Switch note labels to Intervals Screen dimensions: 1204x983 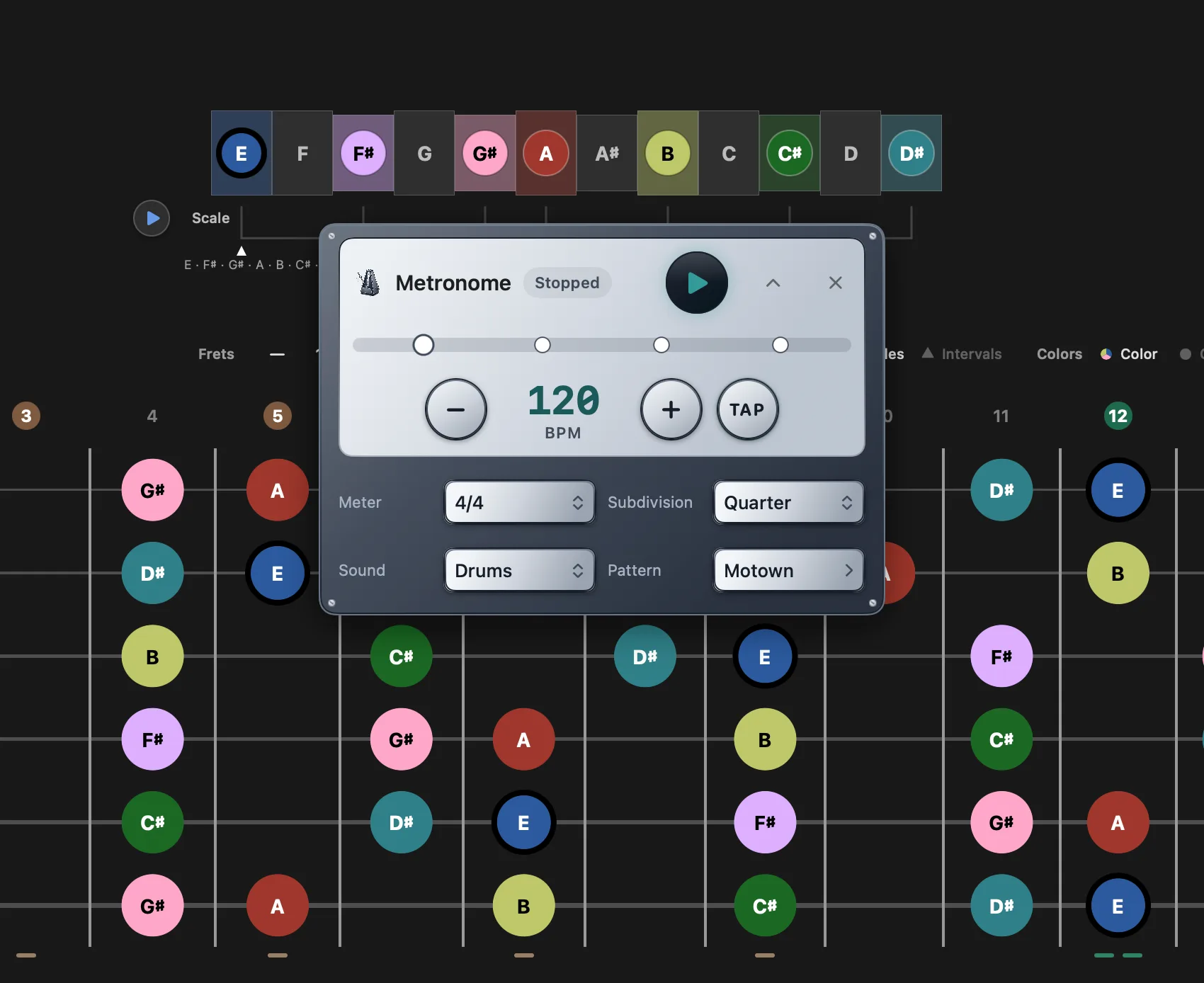click(x=962, y=353)
